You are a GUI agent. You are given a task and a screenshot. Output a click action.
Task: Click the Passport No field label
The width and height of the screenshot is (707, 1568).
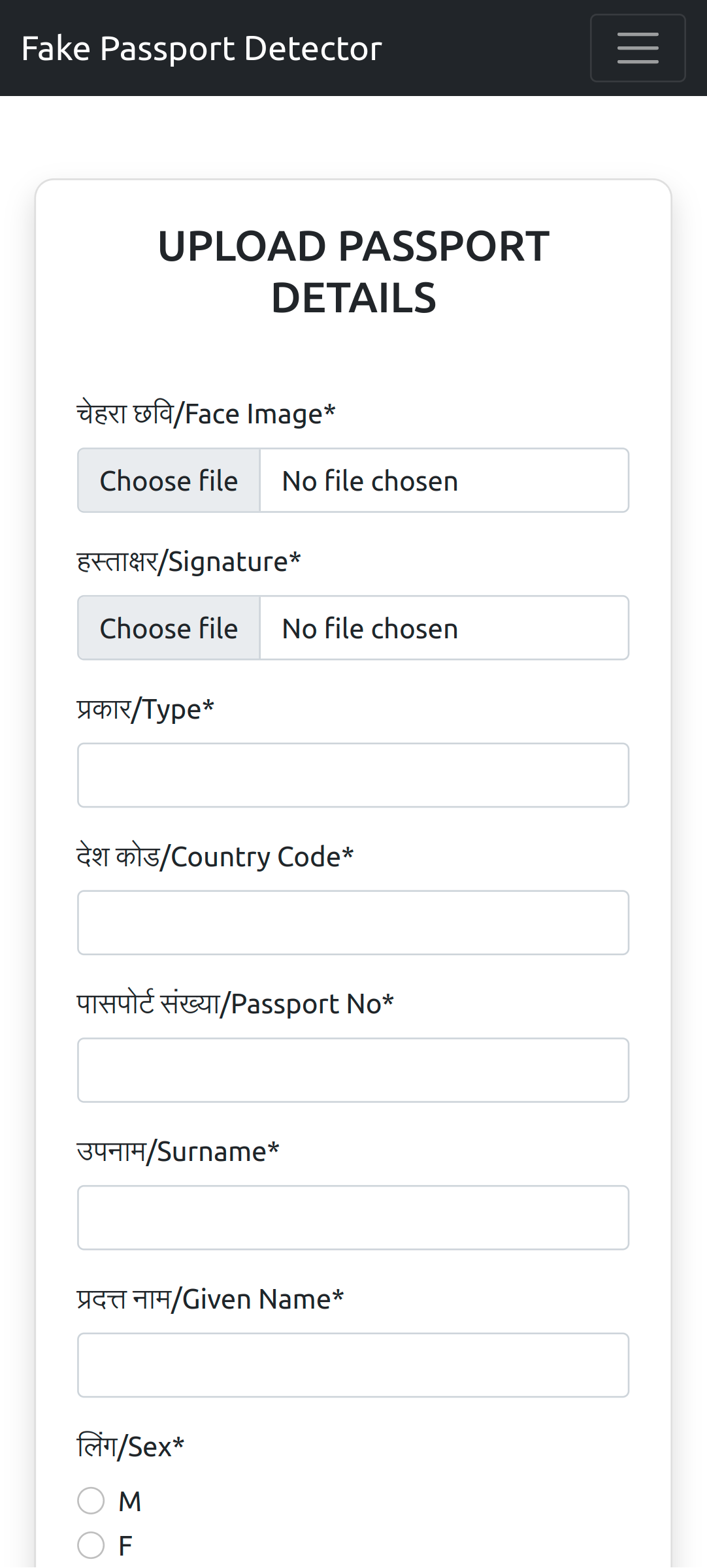click(x=235, y=1004)
